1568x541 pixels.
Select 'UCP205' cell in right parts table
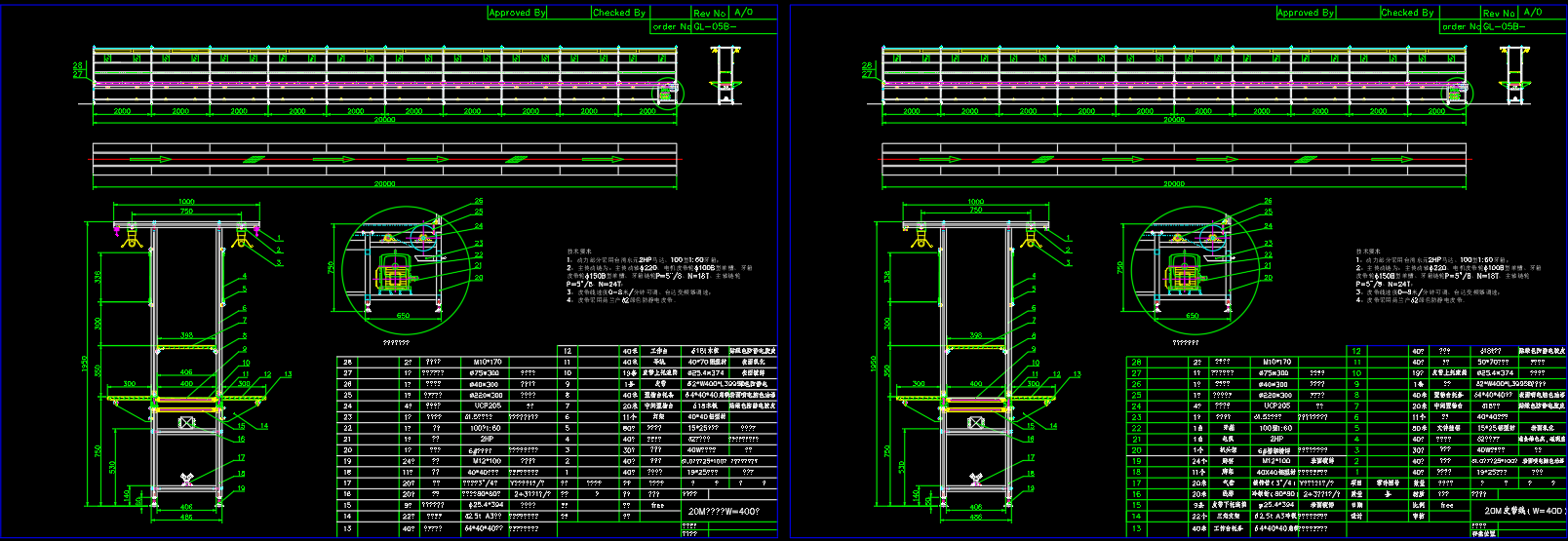1276,406
